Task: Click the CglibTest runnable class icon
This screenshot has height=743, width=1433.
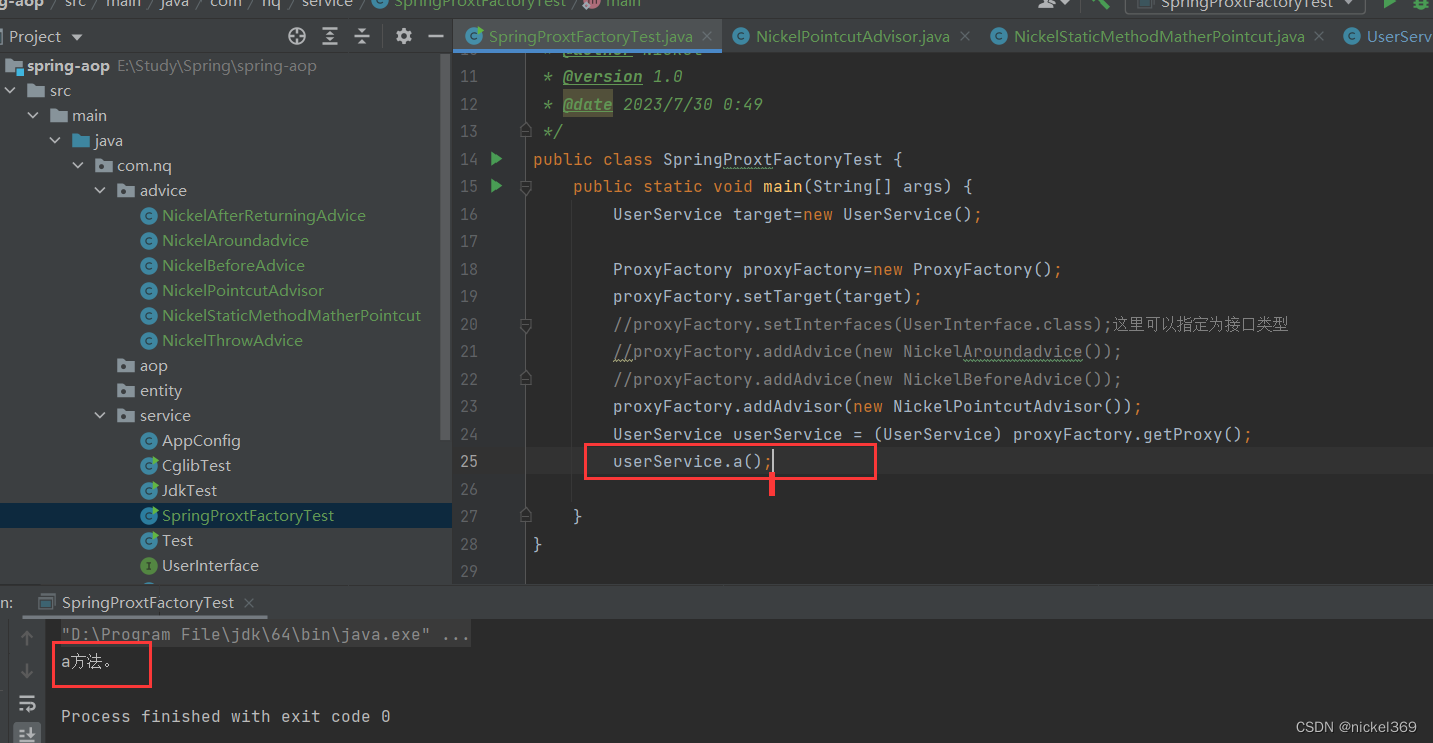Action: 148,465
